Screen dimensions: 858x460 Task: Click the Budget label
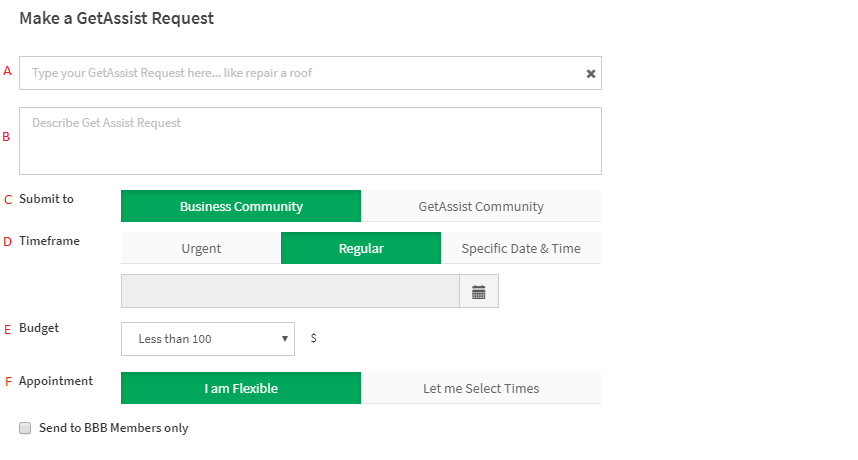(x=39, y=328)
